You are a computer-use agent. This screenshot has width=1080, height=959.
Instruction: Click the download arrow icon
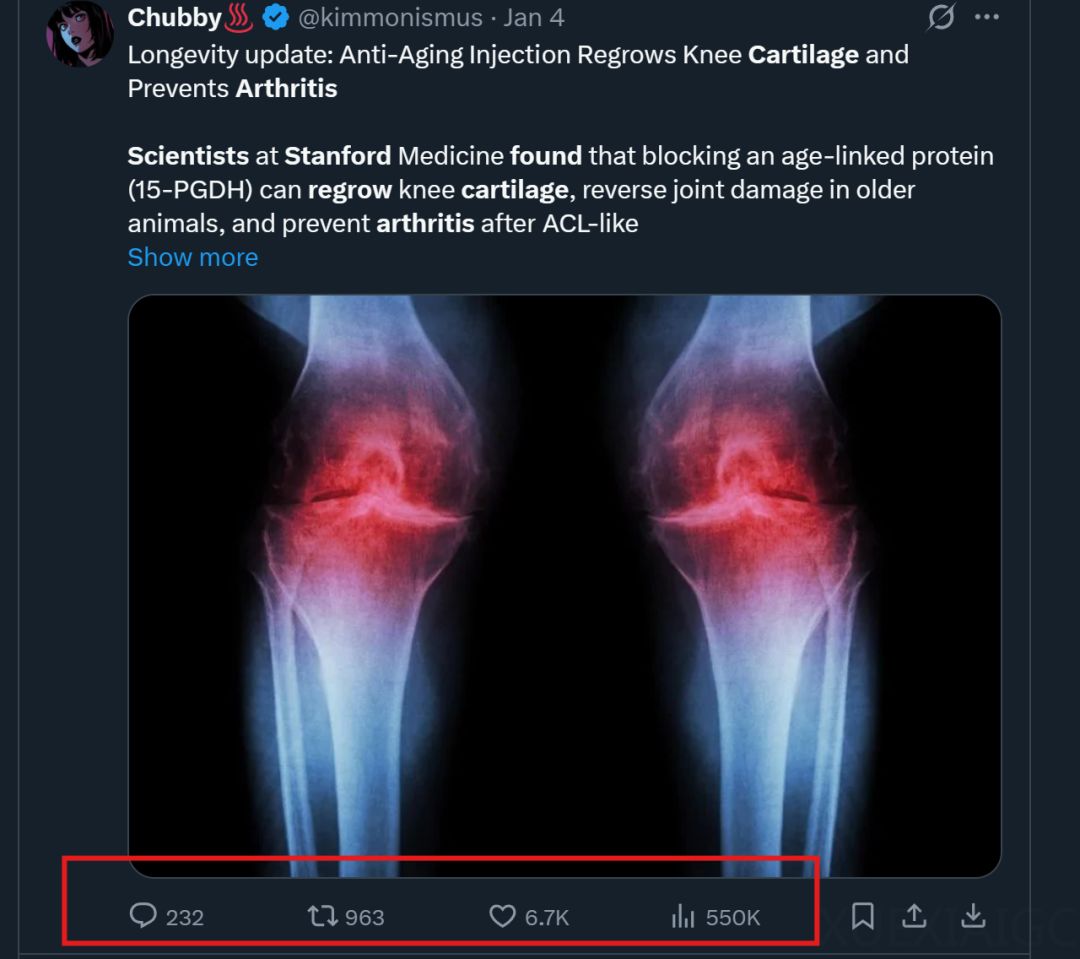coord(972,916)
